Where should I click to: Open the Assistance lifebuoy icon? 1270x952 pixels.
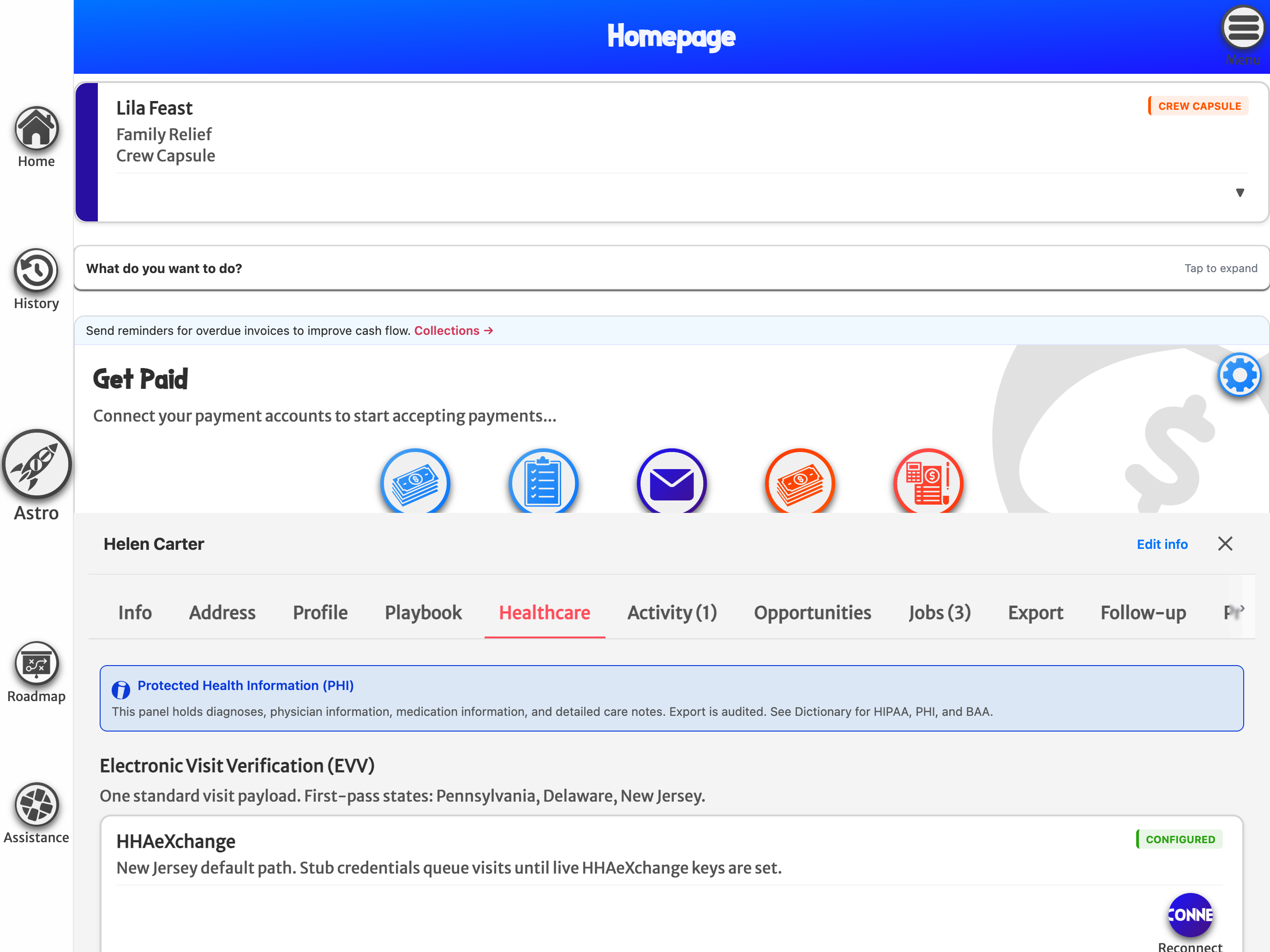tap(36, 804)
